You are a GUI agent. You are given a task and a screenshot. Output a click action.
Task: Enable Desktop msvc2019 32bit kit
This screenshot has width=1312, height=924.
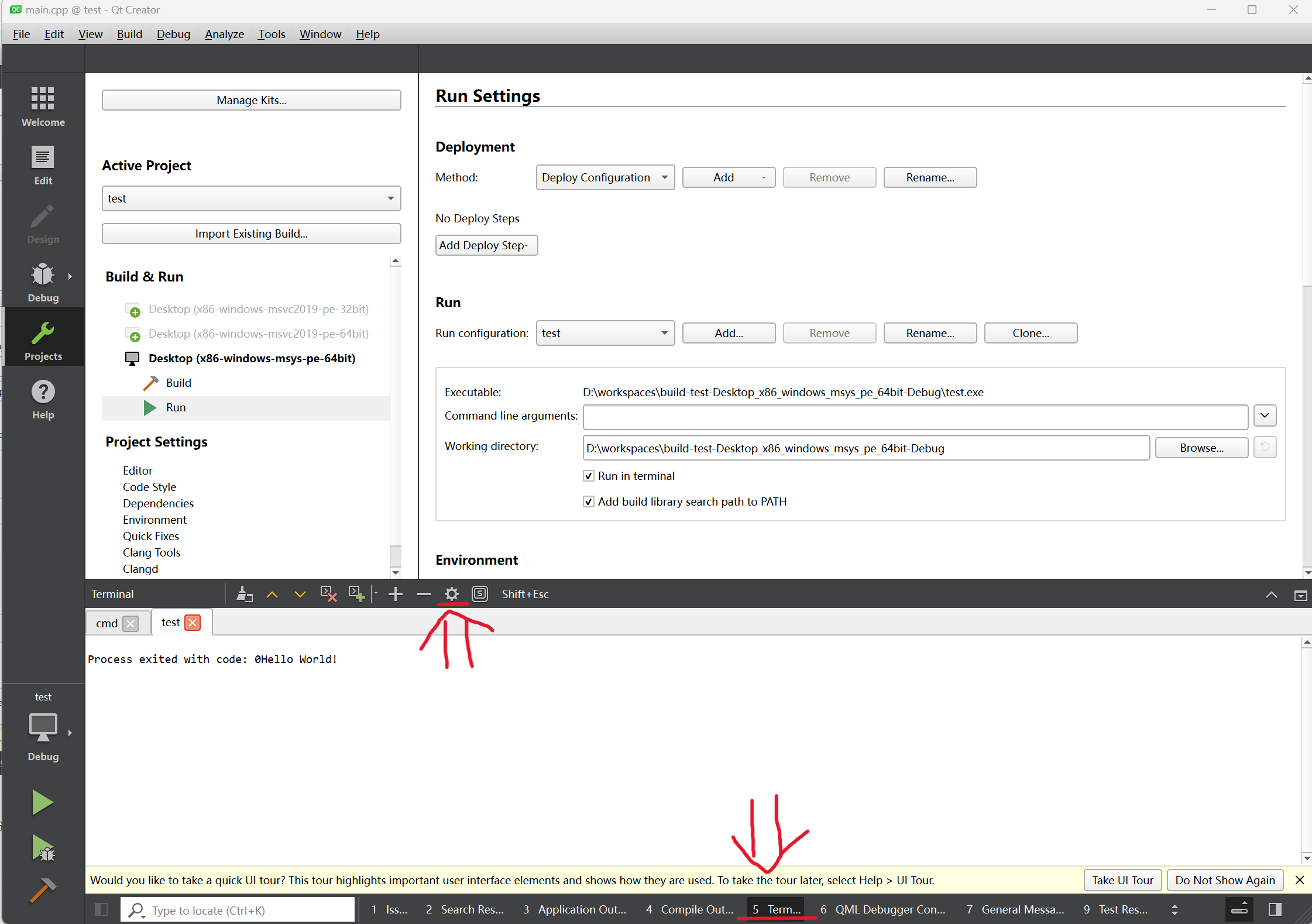[x=257, y=309]
